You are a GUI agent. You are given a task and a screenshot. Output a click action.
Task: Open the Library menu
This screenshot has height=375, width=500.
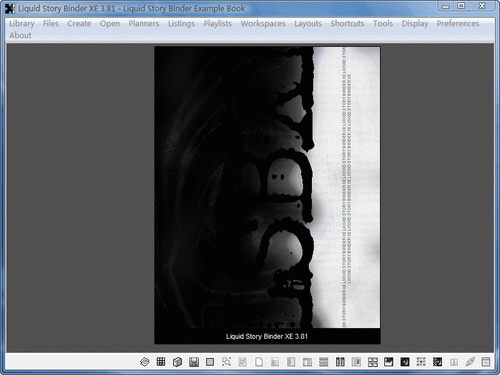(x=22, y=23)
